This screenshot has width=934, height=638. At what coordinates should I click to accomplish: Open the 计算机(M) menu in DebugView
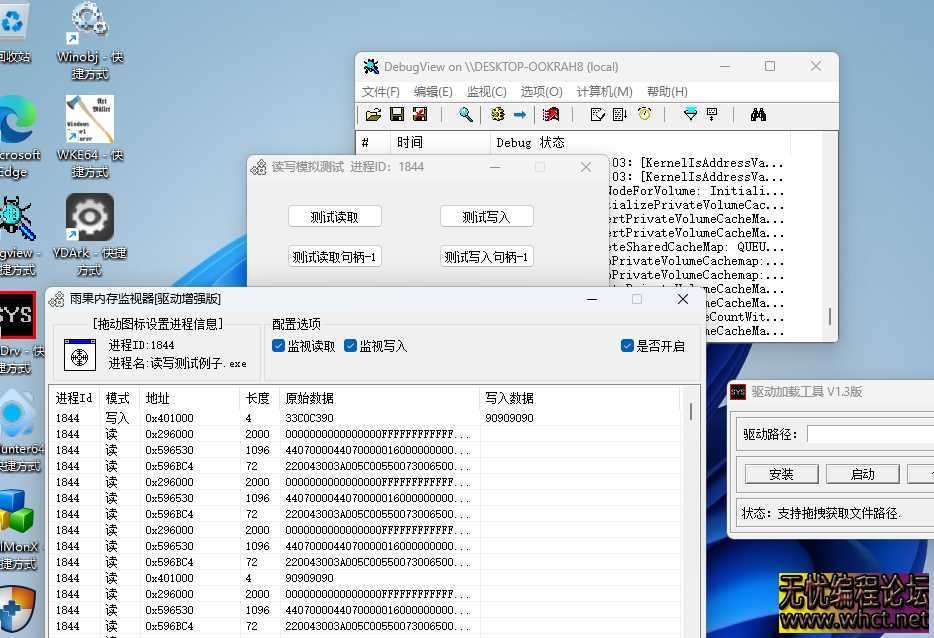tap(606, 91)
